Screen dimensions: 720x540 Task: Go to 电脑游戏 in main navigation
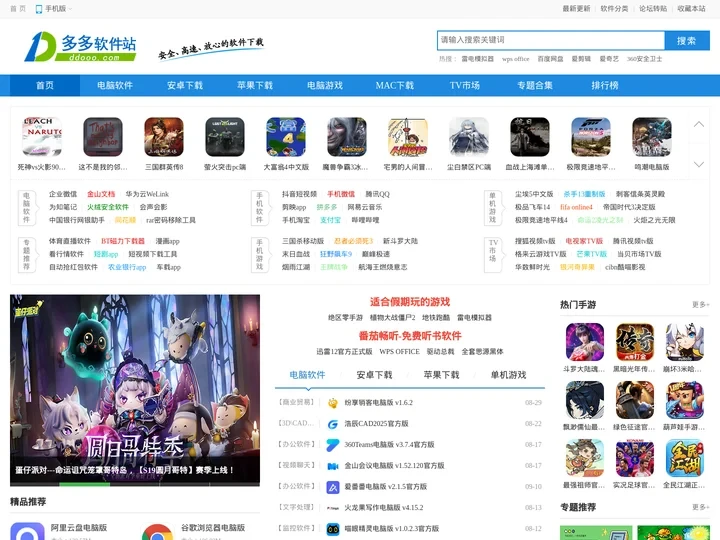click(x=325, y=85)
